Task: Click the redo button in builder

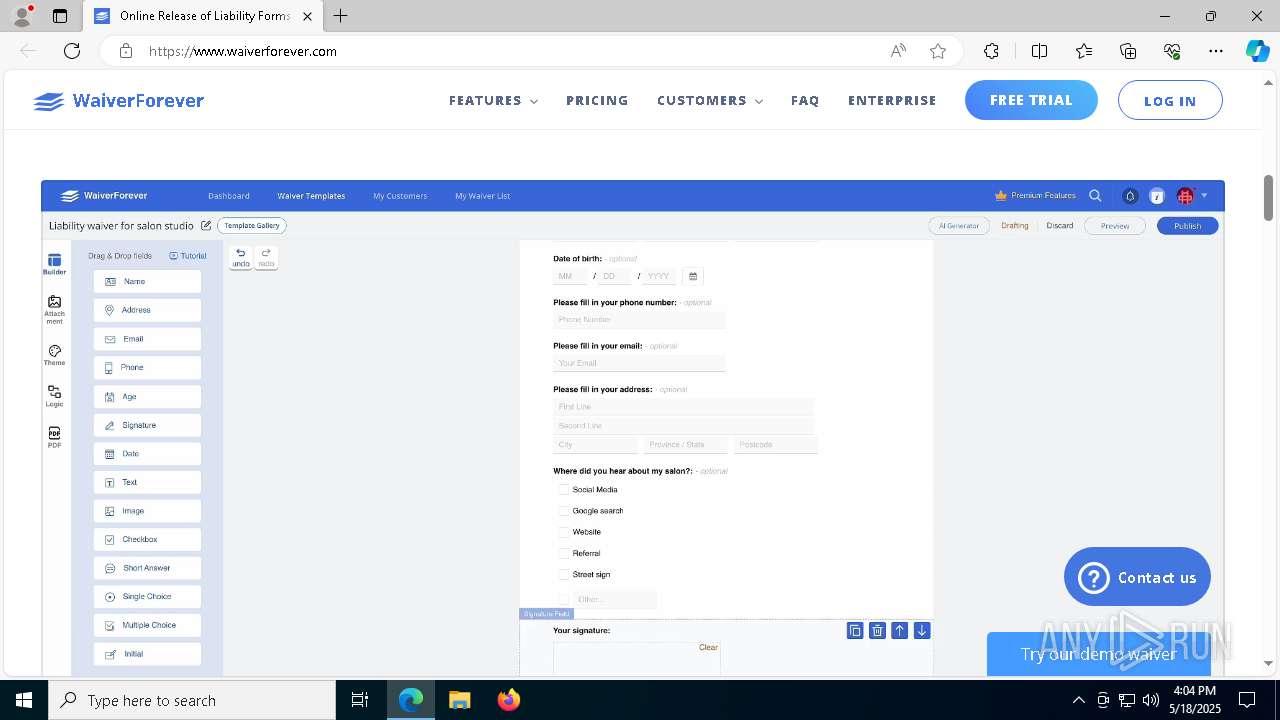Action: tap(266, 258)
